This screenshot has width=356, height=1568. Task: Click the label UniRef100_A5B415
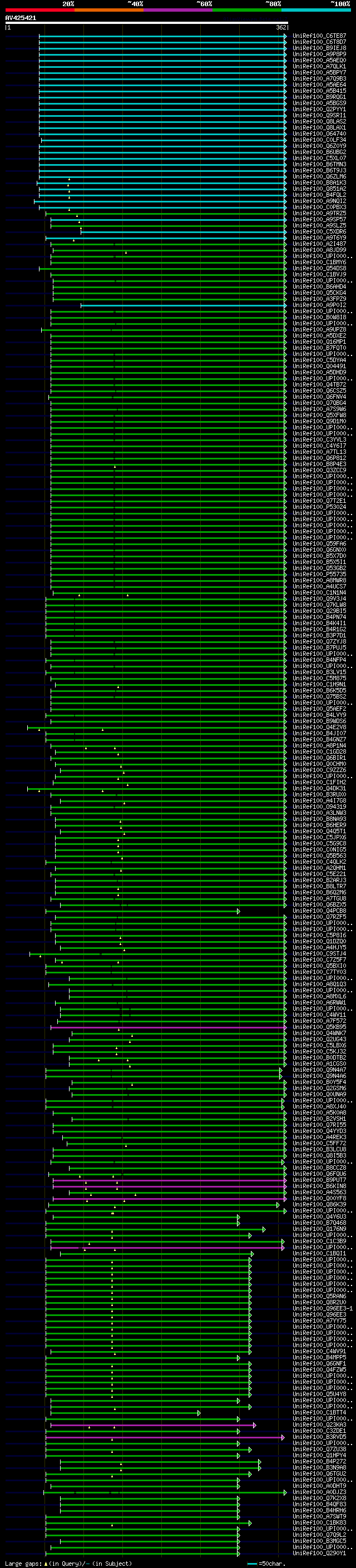[319, 91]
